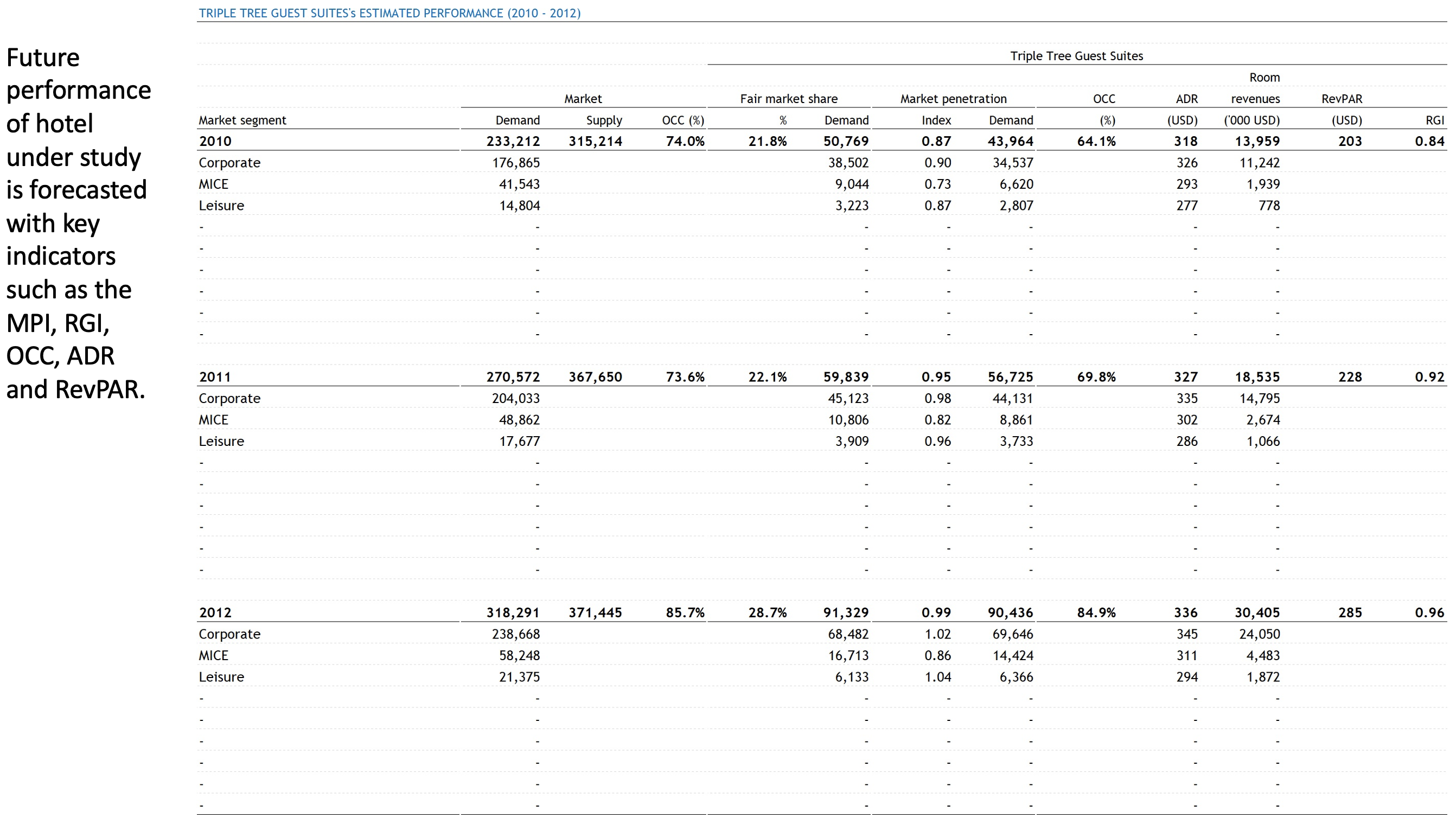Select the 'Fair market share' header
This screenshot has height=818, width=1456.
point(788,99)
